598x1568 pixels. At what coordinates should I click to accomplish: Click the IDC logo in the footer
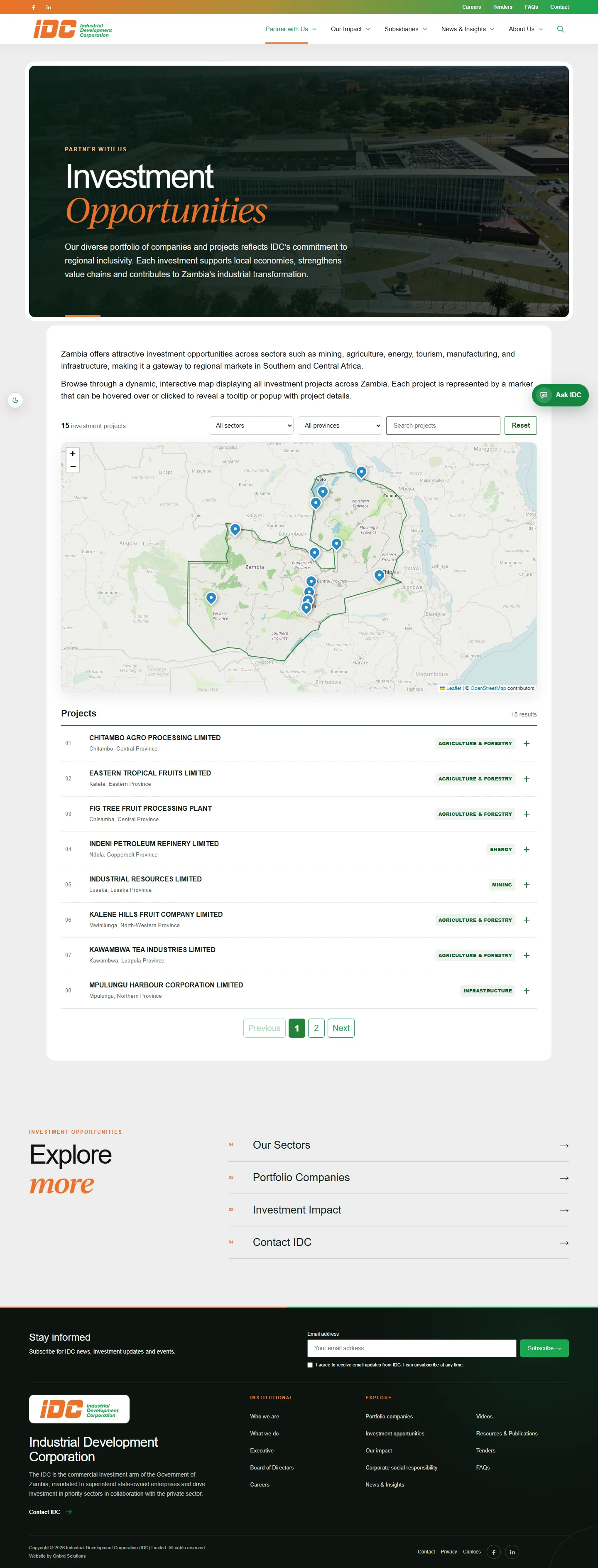pyautogui.click(x=79, y=1408)
